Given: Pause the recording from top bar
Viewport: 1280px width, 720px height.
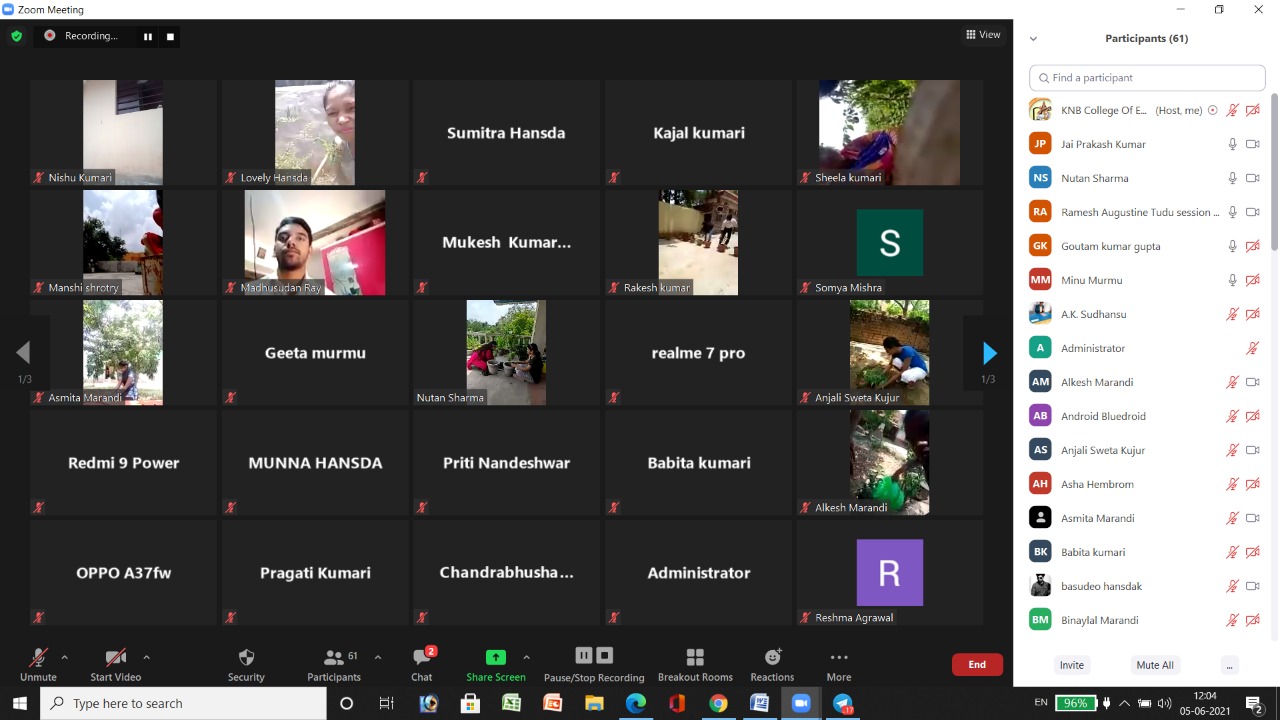Looking at the screenshot, I should (x=147, y=36).
